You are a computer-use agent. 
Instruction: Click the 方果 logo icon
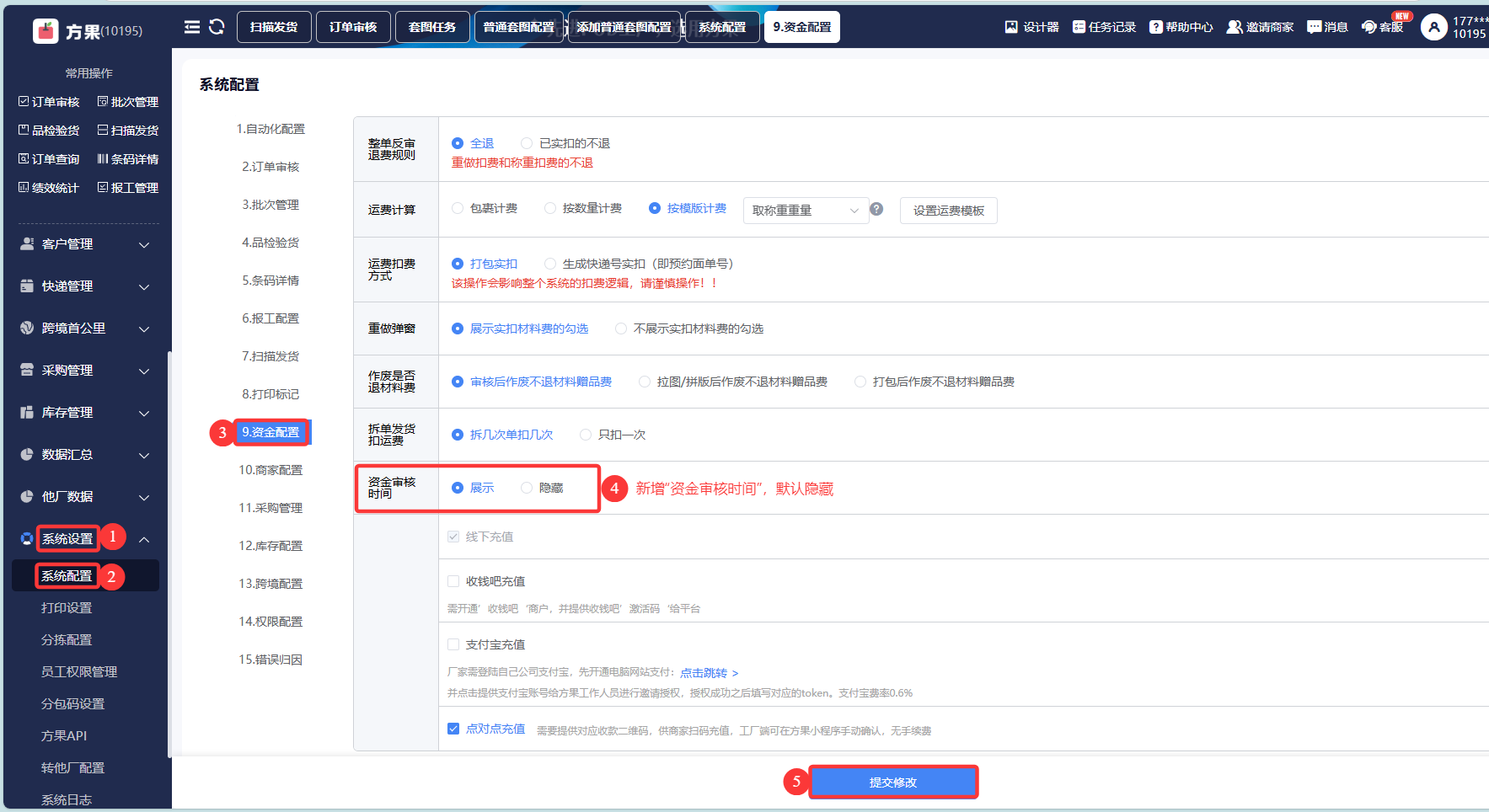point(46,30)
